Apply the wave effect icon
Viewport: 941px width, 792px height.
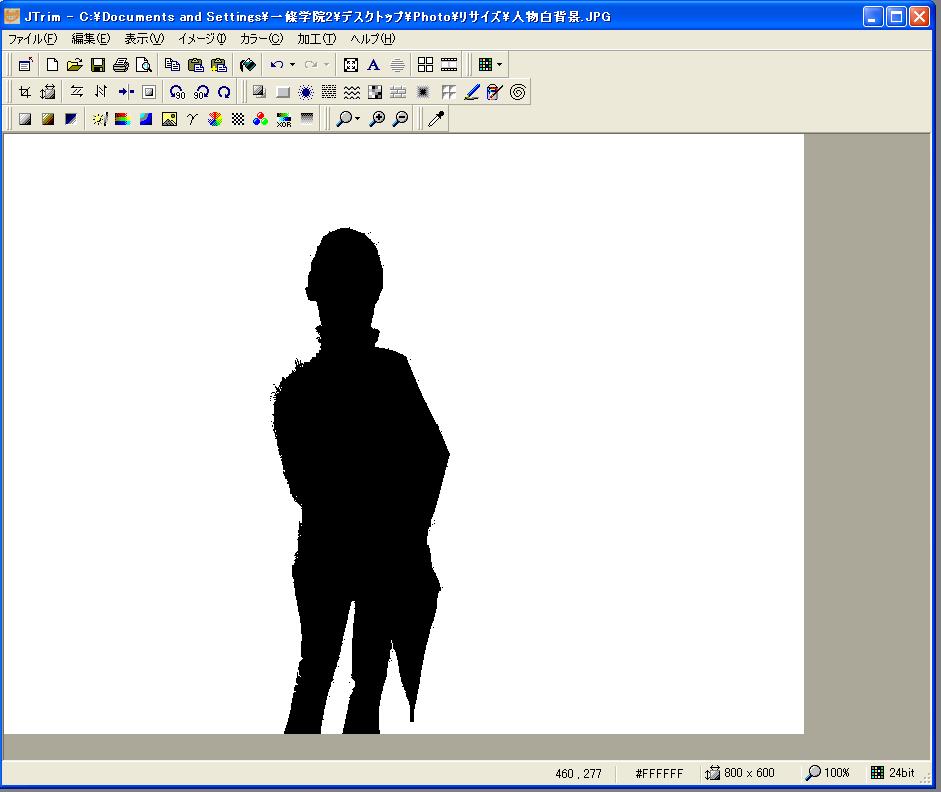[352, 92]
